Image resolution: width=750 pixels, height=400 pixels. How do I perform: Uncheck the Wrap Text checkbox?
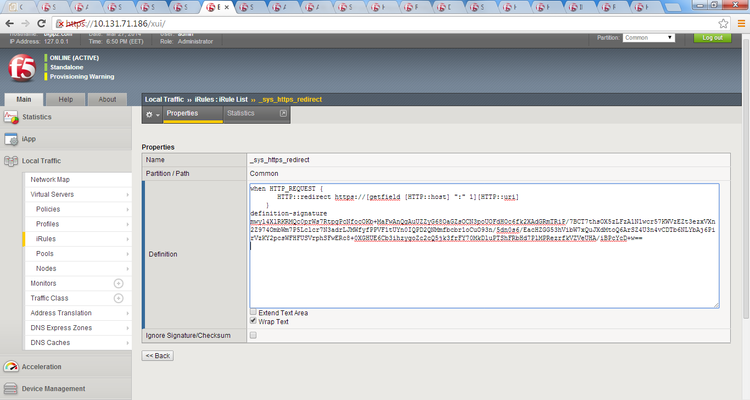253,322
